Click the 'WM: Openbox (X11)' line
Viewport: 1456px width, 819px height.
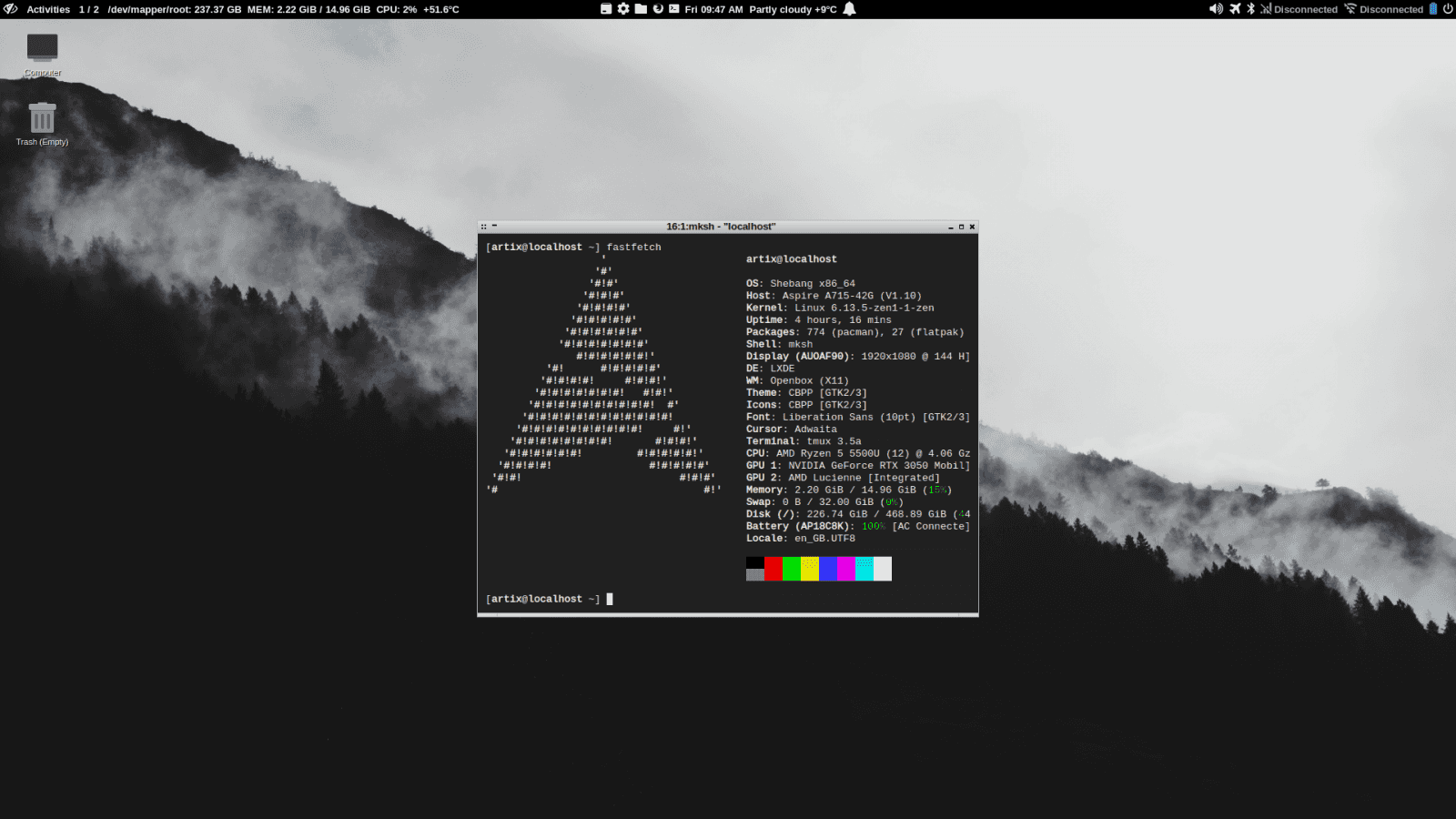tap(798, 380)
